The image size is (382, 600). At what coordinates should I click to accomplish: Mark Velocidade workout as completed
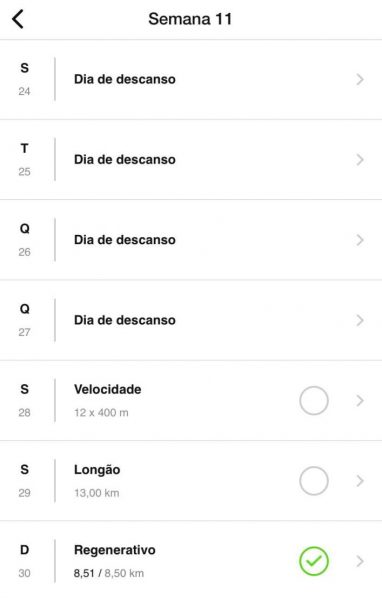tap(314, 401)
